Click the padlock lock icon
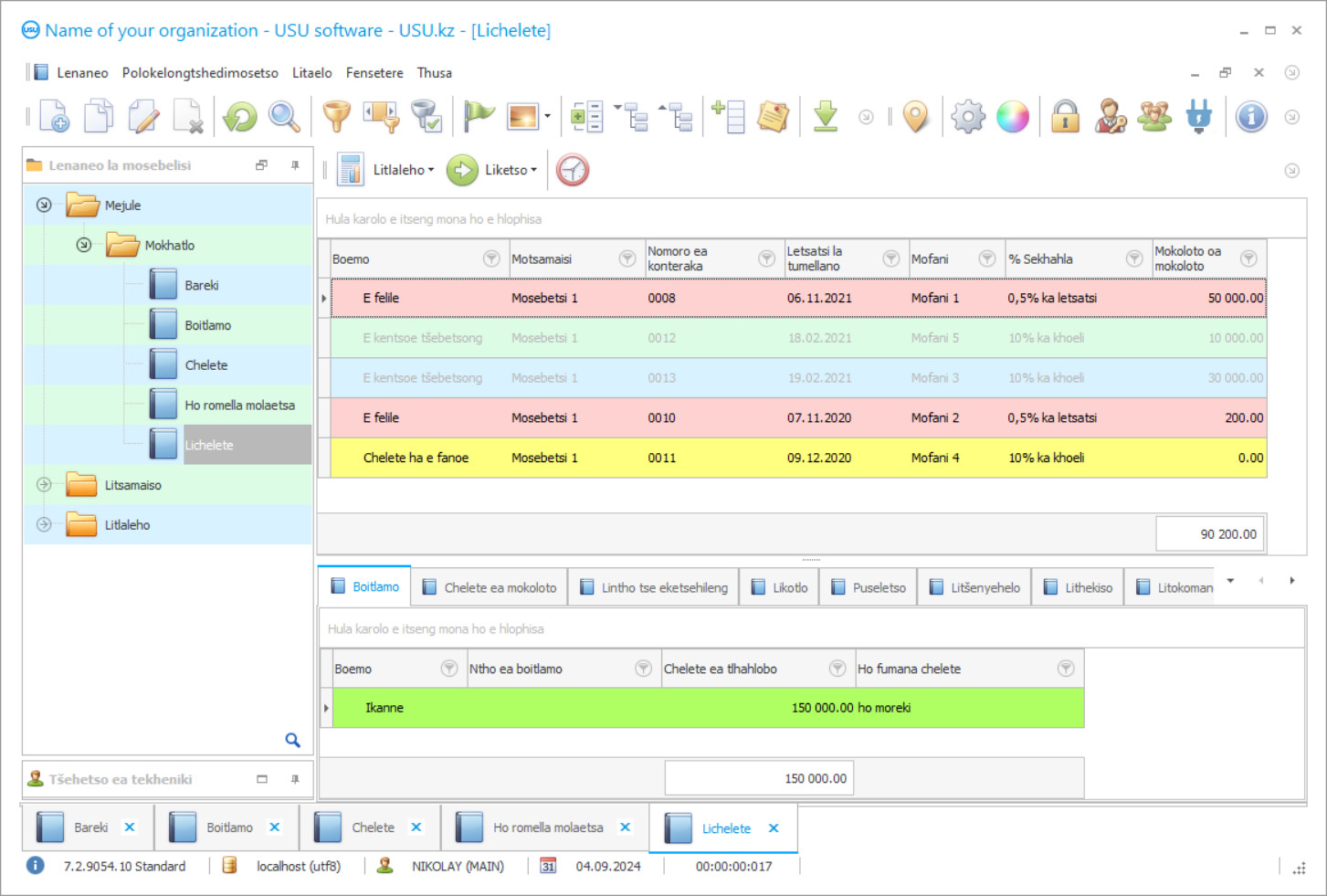The image size is (1327, 896). tap(1065, 117)
